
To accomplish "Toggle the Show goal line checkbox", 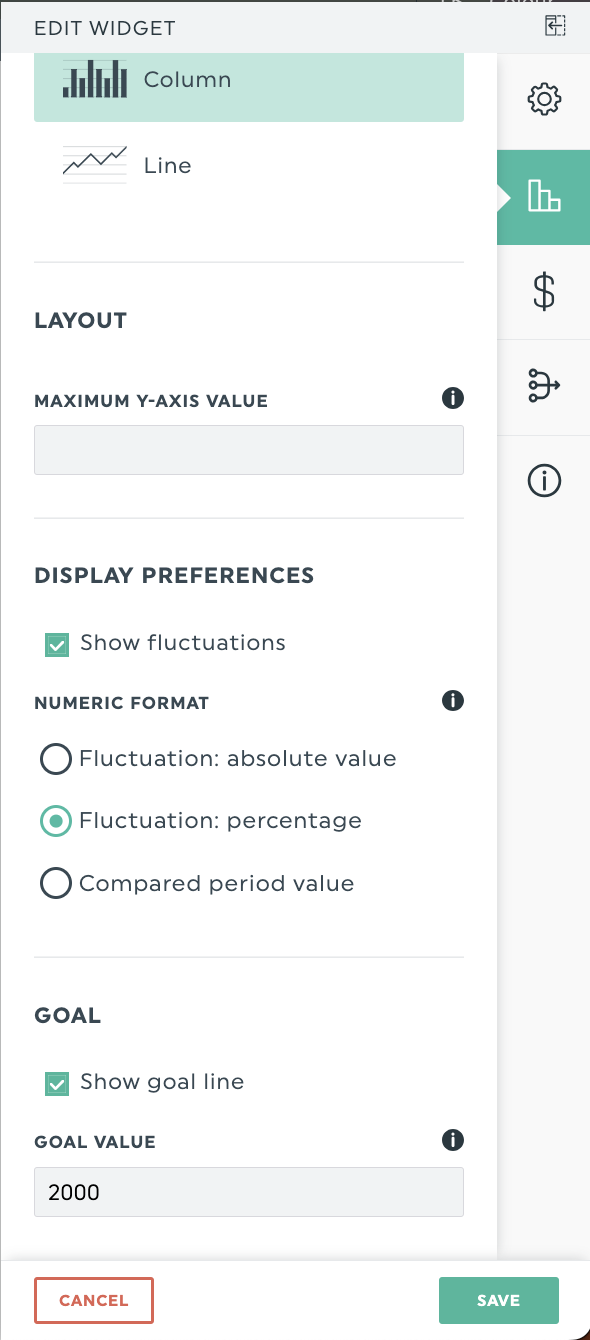I will [x=57, y=1083].
